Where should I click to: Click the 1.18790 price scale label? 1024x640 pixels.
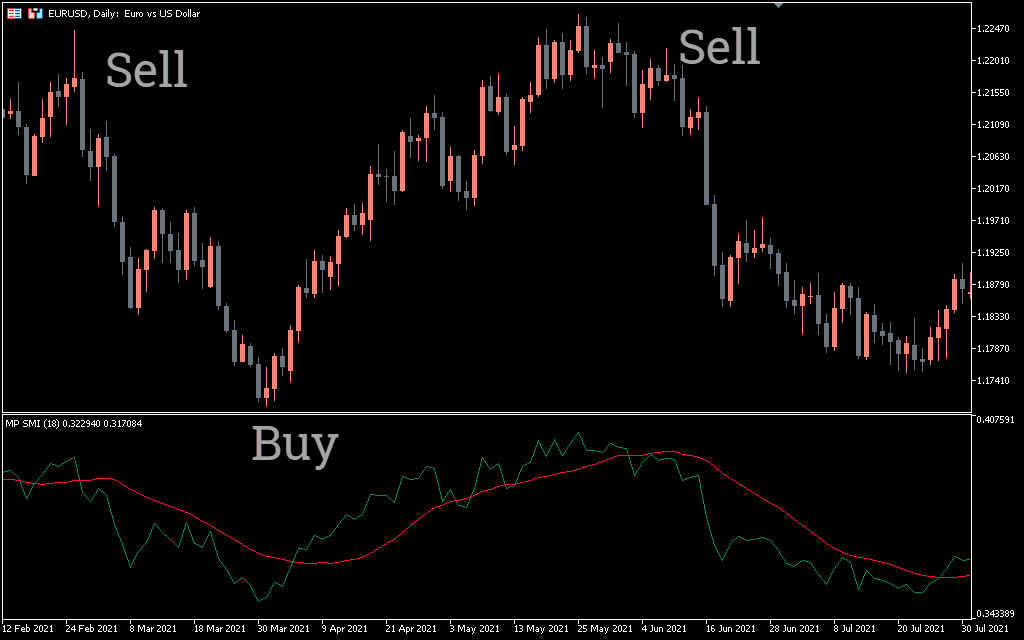[x=993, y=285]
